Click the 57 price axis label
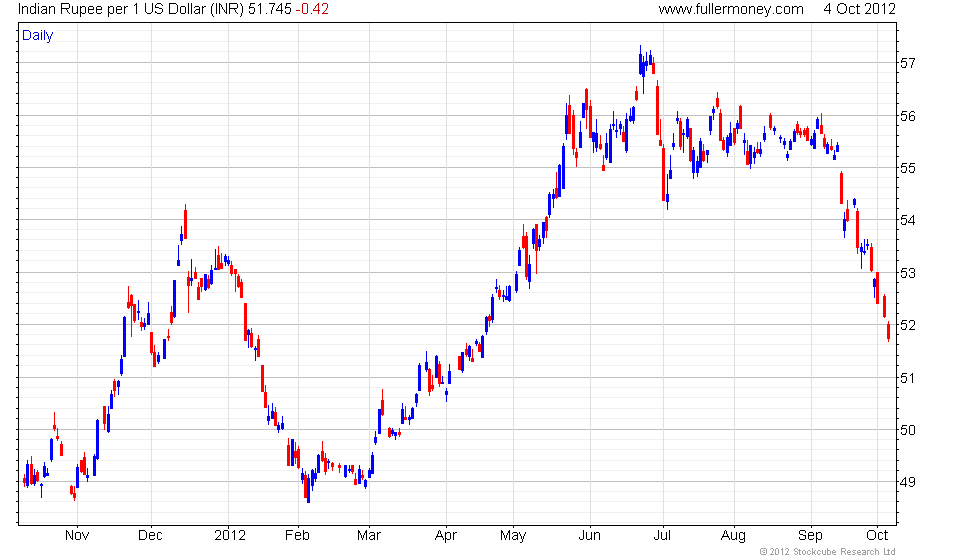Image resolution: width=980 pixels, height=560 pixels. [908, 63]
